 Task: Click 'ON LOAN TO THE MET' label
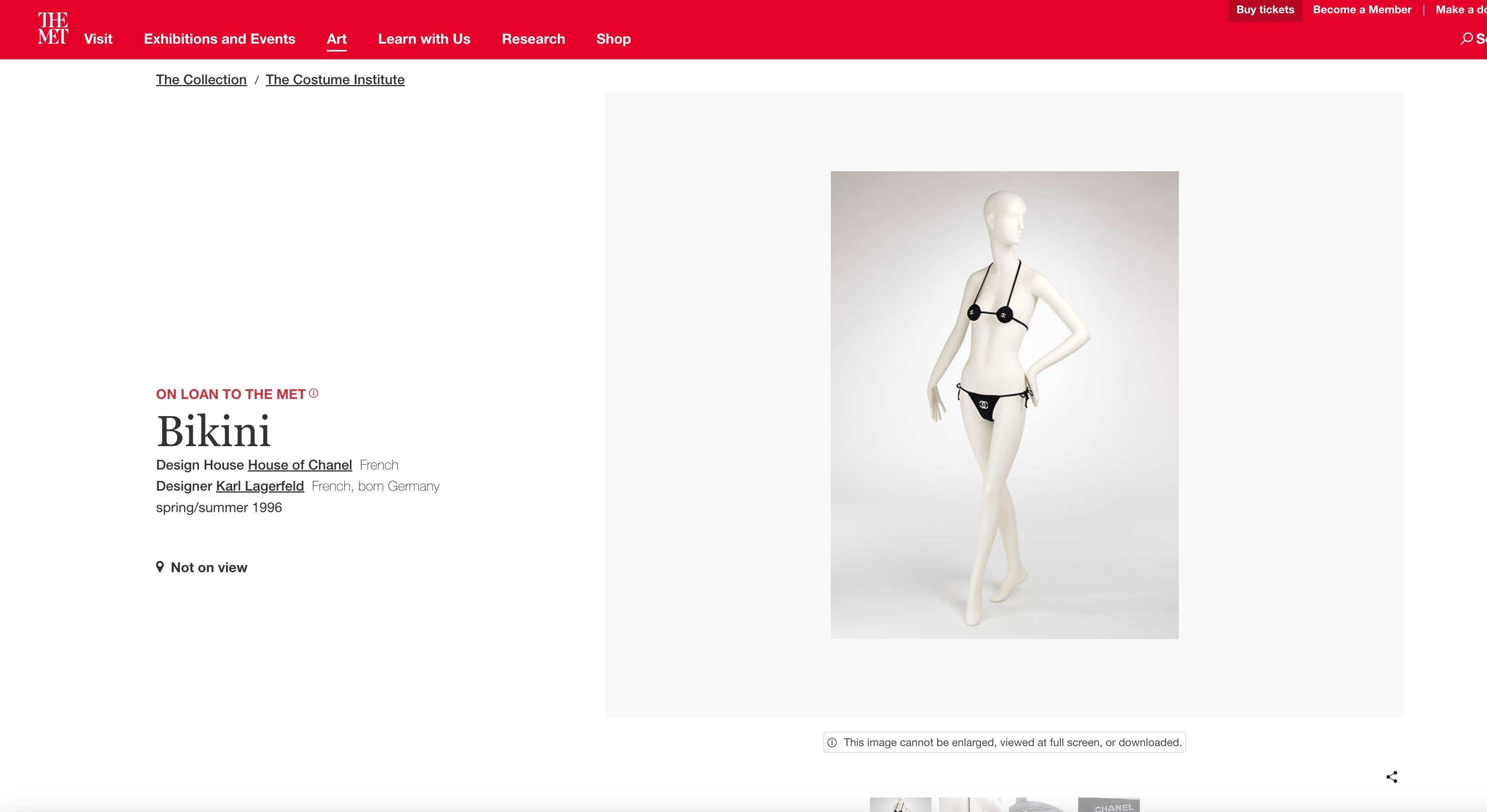pyautogui.click(x=230, y=394)
